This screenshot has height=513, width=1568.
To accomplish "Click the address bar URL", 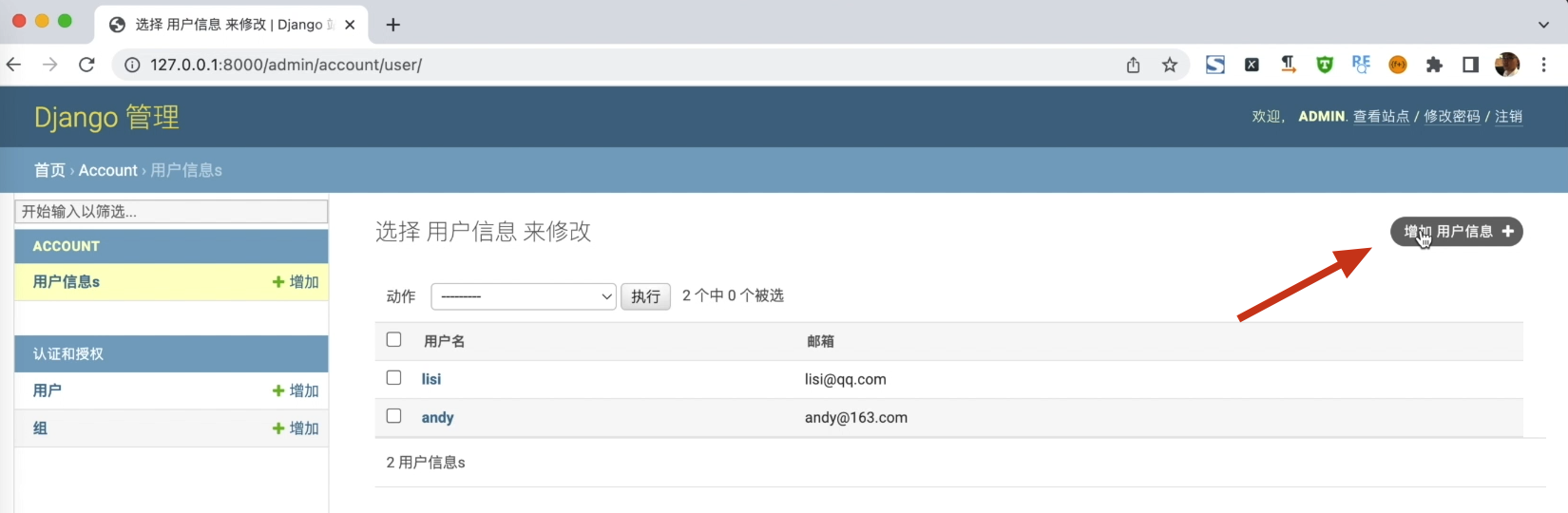I will [285, 65].
